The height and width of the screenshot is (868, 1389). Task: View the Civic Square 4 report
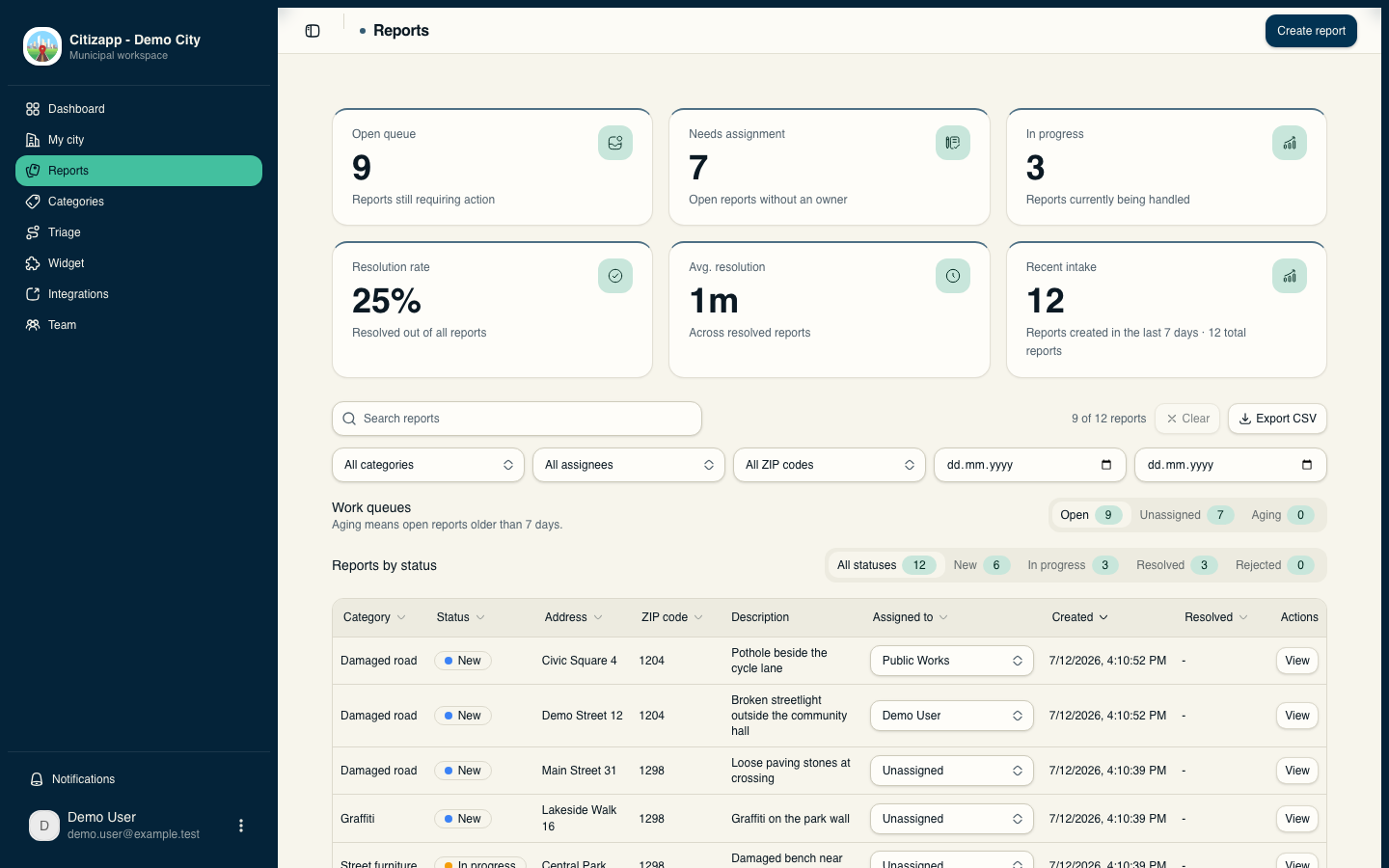[x=1297, y=661]
